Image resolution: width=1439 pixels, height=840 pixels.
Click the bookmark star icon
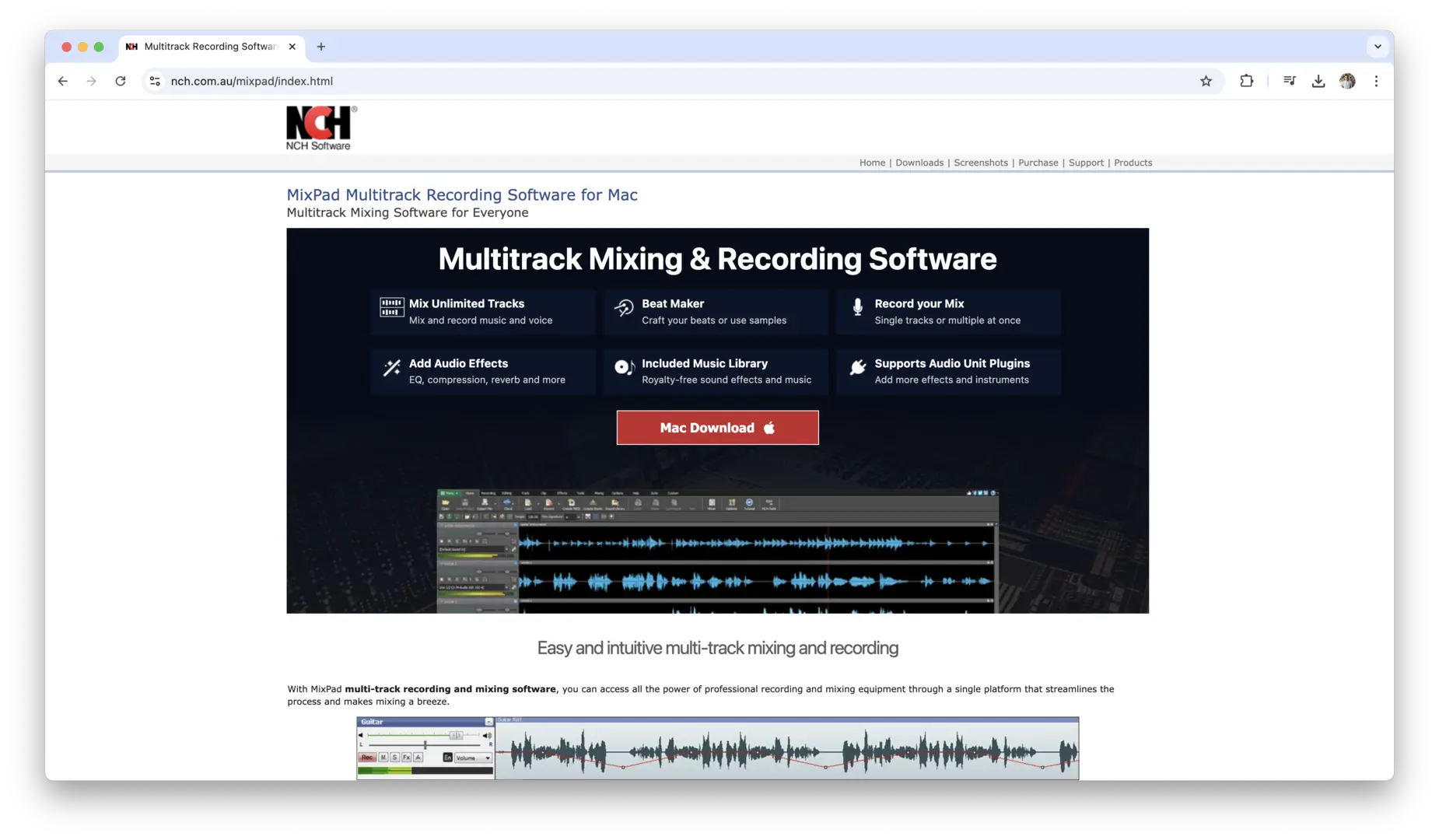pyautogui.click(x=1206, y=81)
